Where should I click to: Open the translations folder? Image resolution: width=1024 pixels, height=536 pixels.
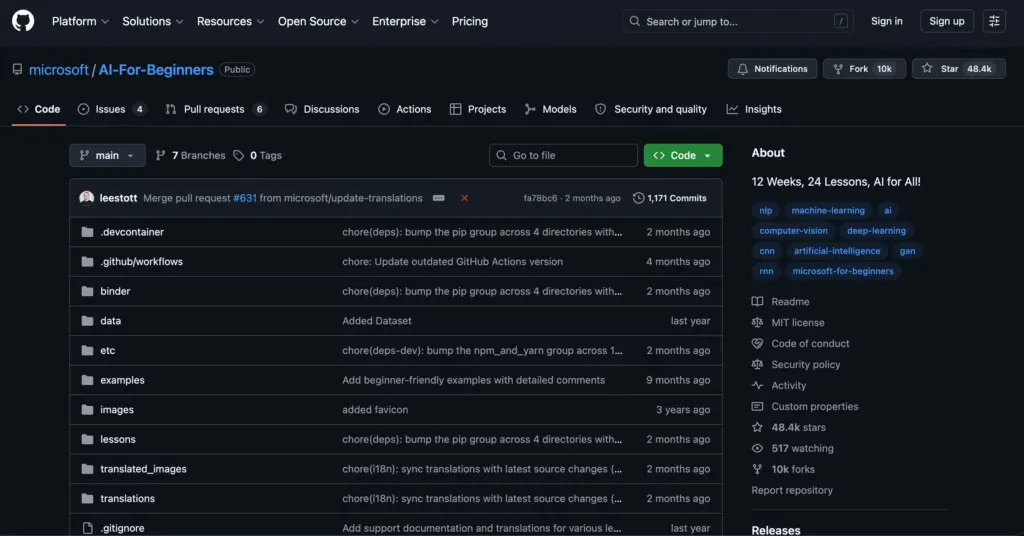pyautogui.click(x=127, y=498)
